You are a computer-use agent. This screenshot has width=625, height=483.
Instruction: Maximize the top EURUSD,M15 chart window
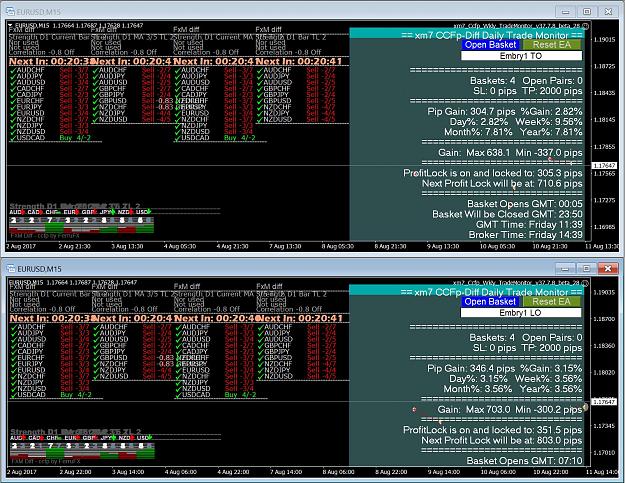(x=587, y=12)
